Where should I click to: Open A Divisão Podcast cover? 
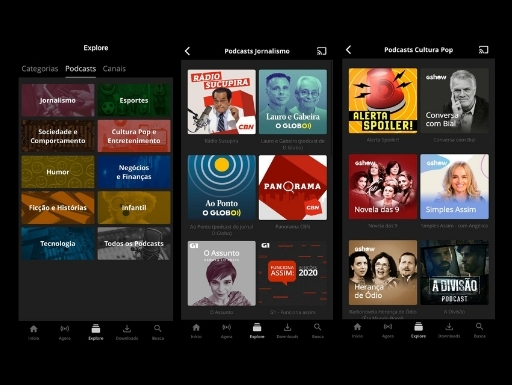[x=455, y=272]
